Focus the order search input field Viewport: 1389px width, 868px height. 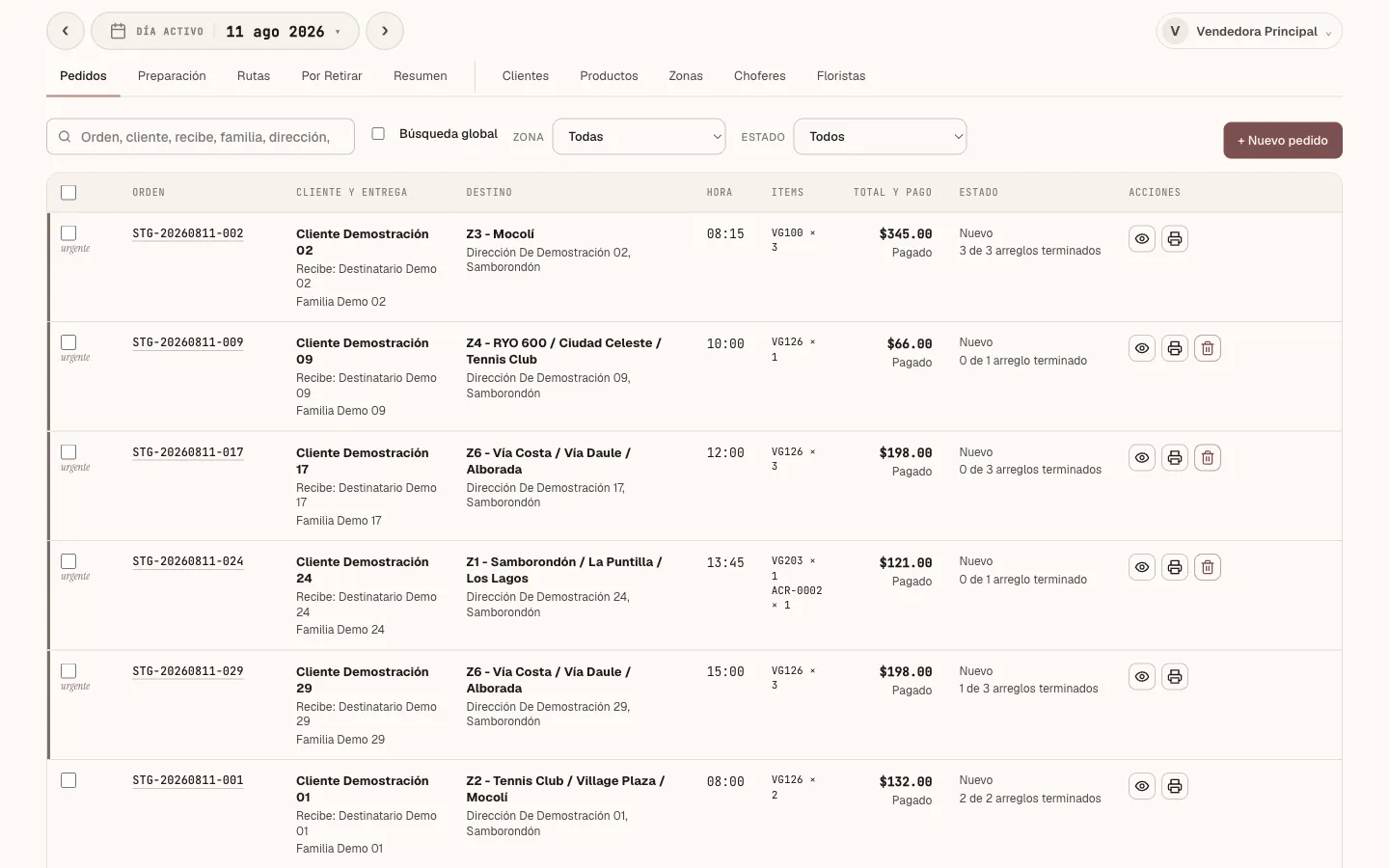pos(201,137)
